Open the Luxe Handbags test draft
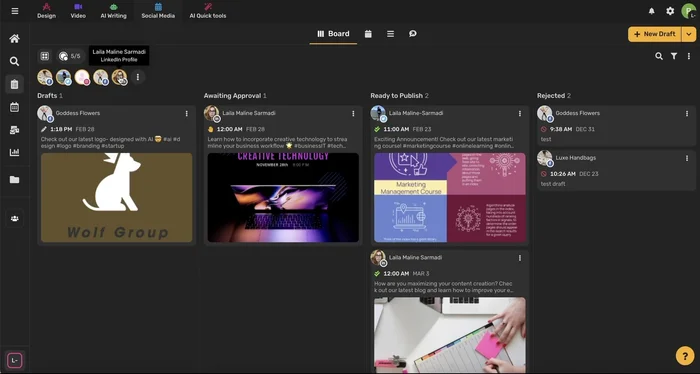Image resolution: width=700 pixels, height=374 pixels. click(x=616, y=171)
